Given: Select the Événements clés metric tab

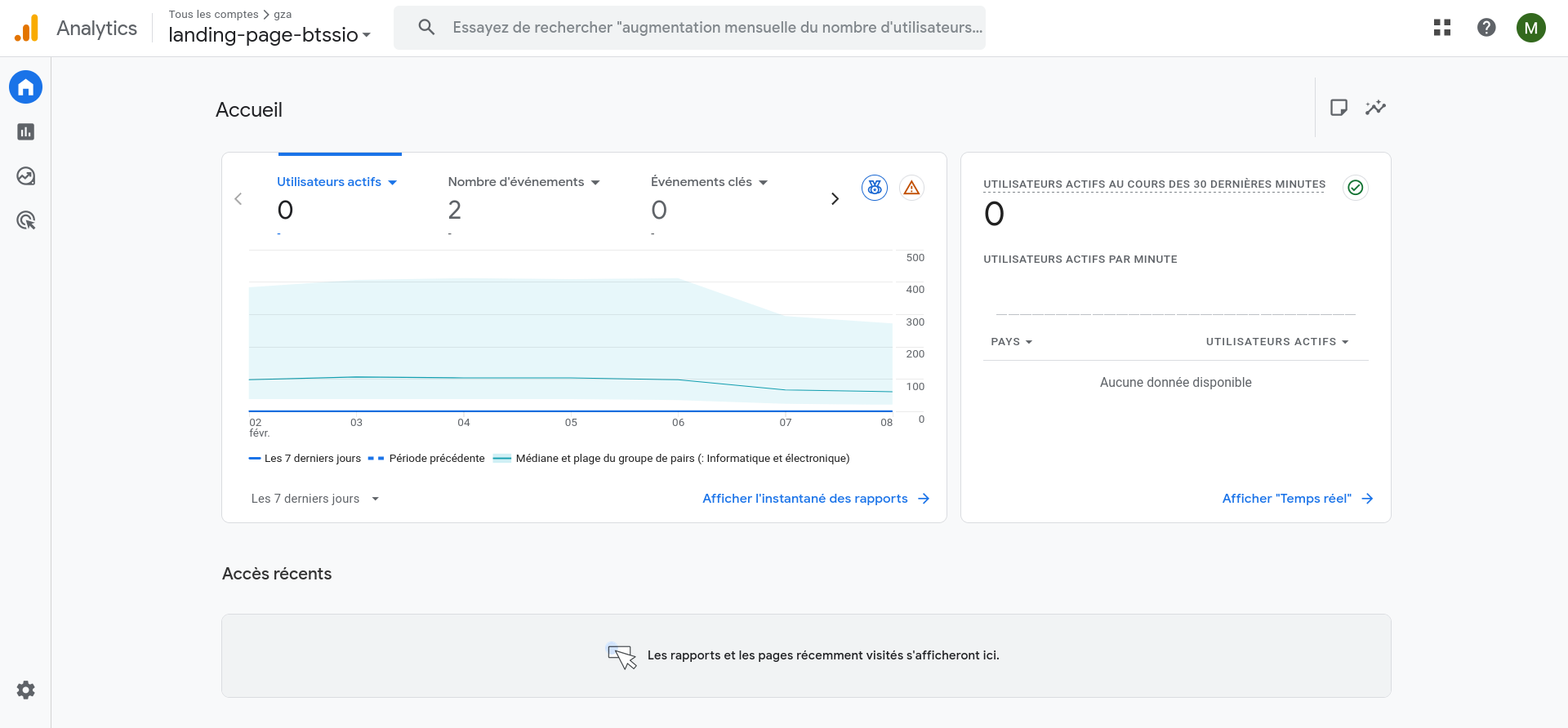Looking at the screenshot, I should click(x=701, y=182).
